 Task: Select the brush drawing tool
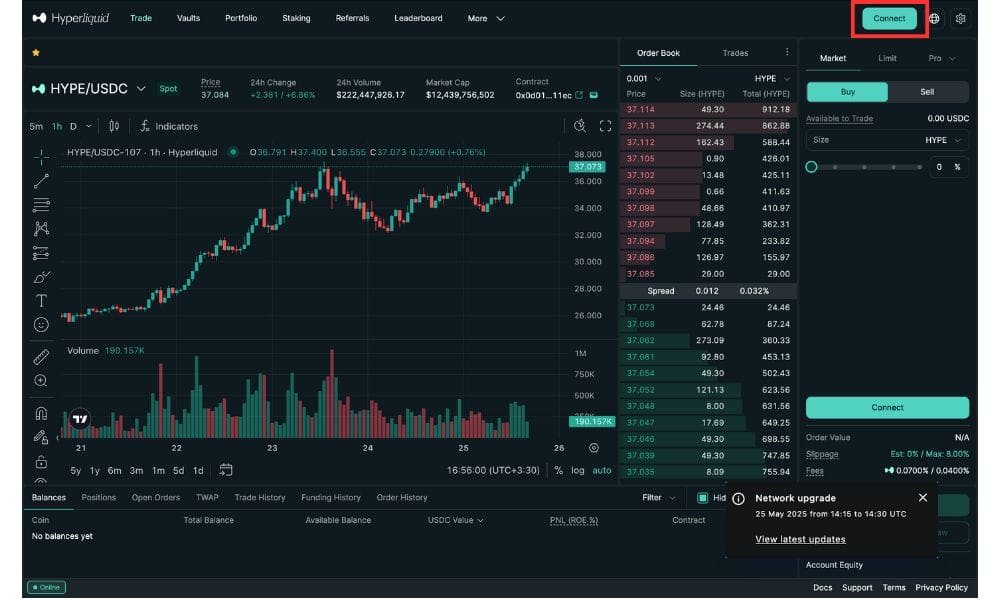pos(41,277)
